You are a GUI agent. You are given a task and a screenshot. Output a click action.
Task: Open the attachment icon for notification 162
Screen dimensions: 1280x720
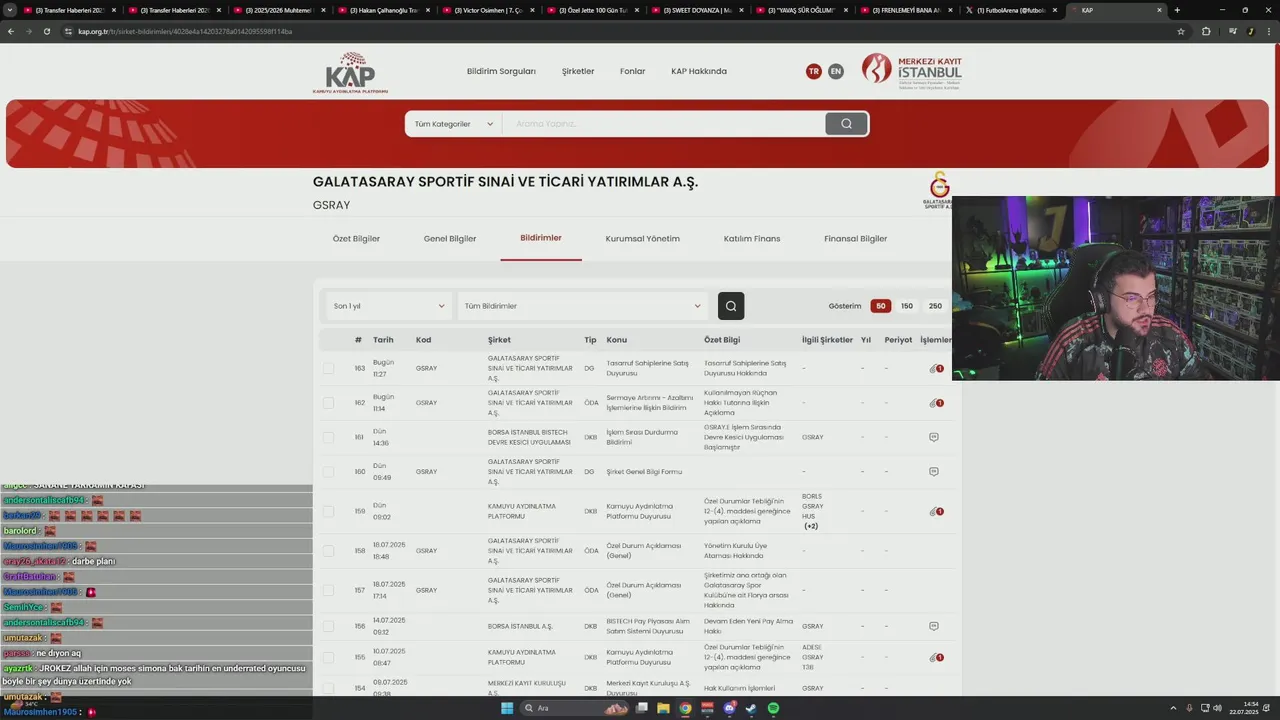(935, 403)
